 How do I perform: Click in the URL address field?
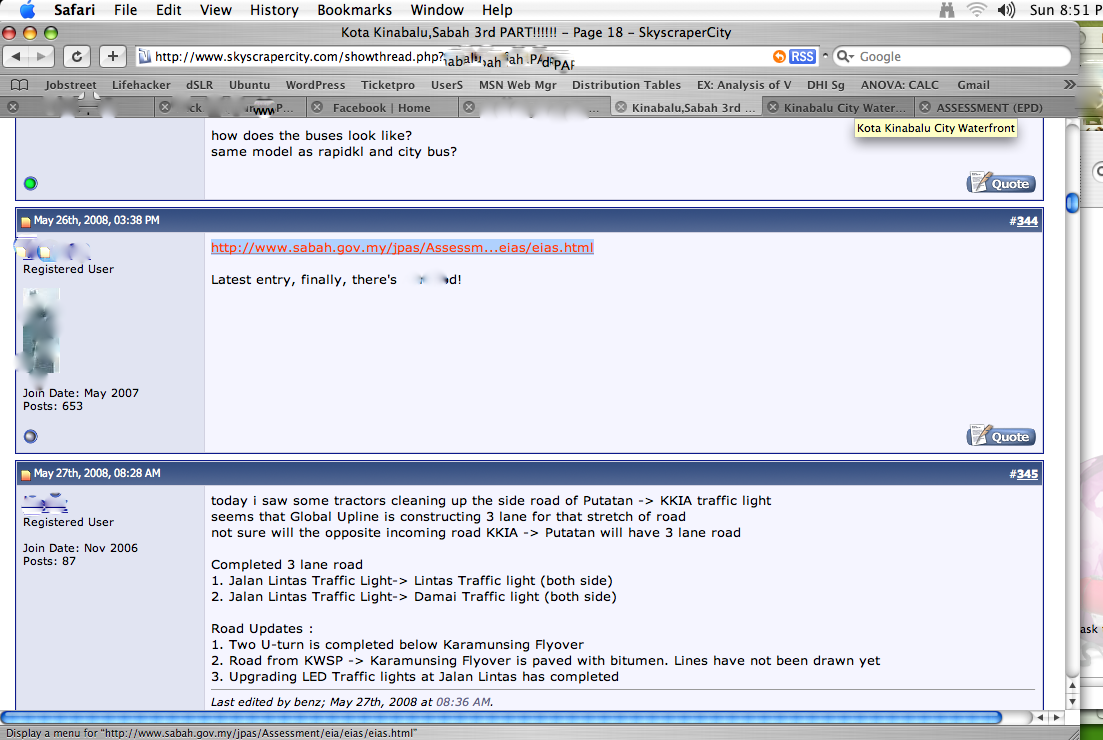pos(450,57)
